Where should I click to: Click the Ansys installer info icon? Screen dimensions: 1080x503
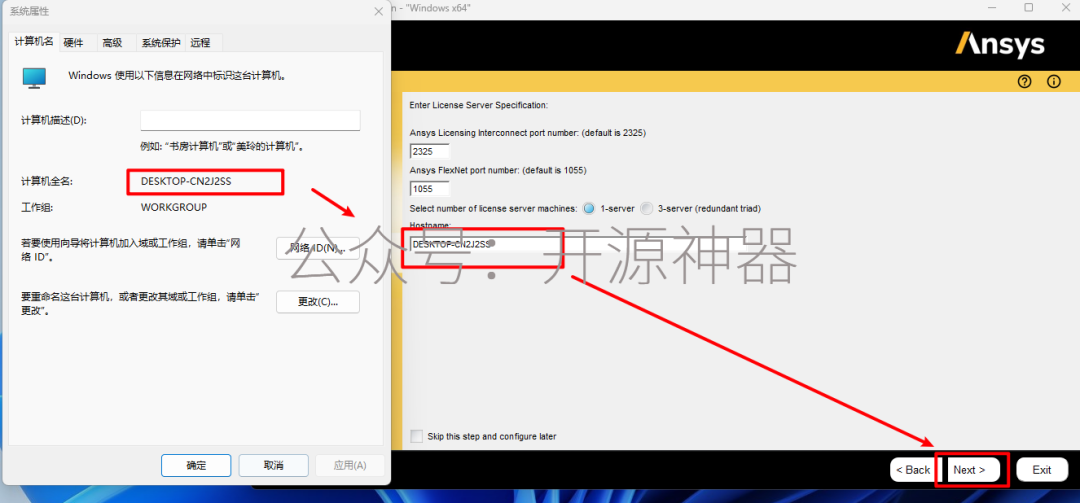(1054, 81)
